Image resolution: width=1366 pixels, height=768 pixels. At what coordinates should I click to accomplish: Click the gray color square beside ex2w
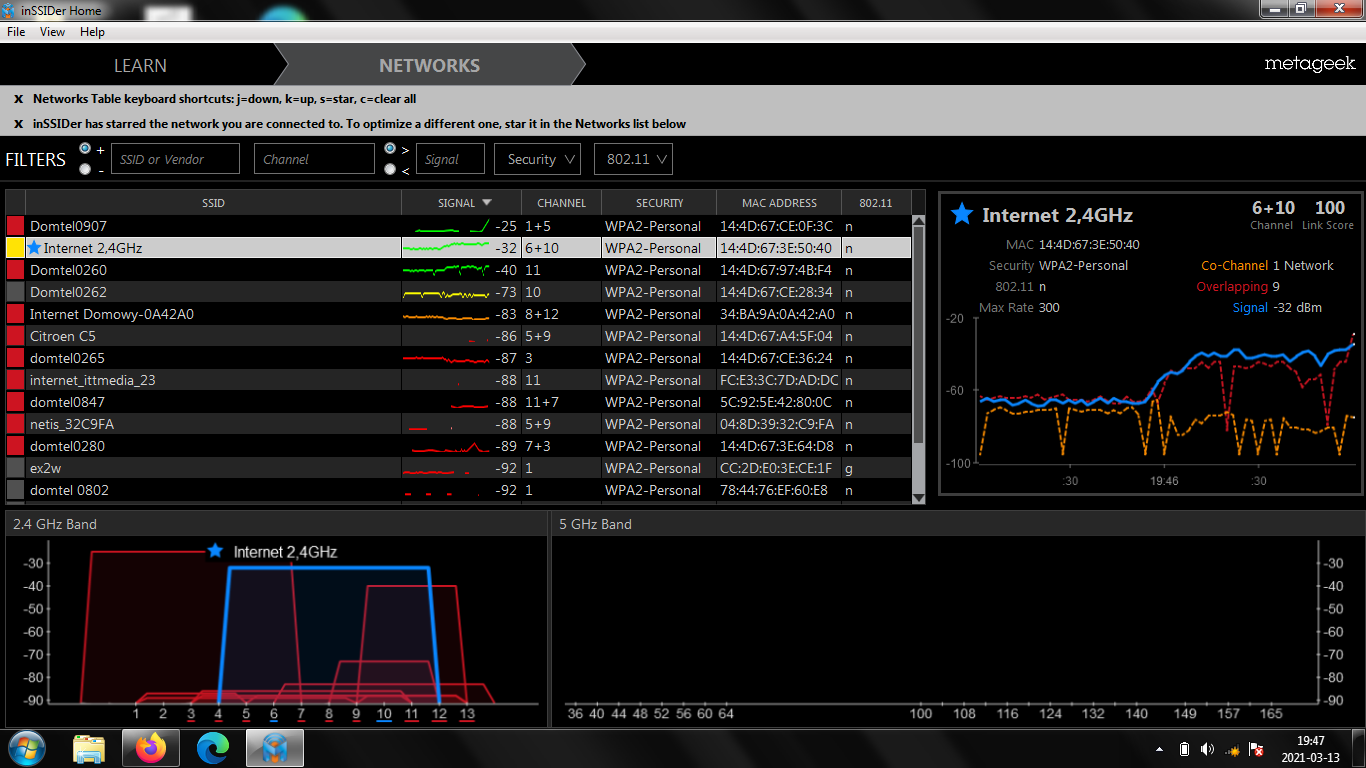pyautogui.click(x=15, y=468)
